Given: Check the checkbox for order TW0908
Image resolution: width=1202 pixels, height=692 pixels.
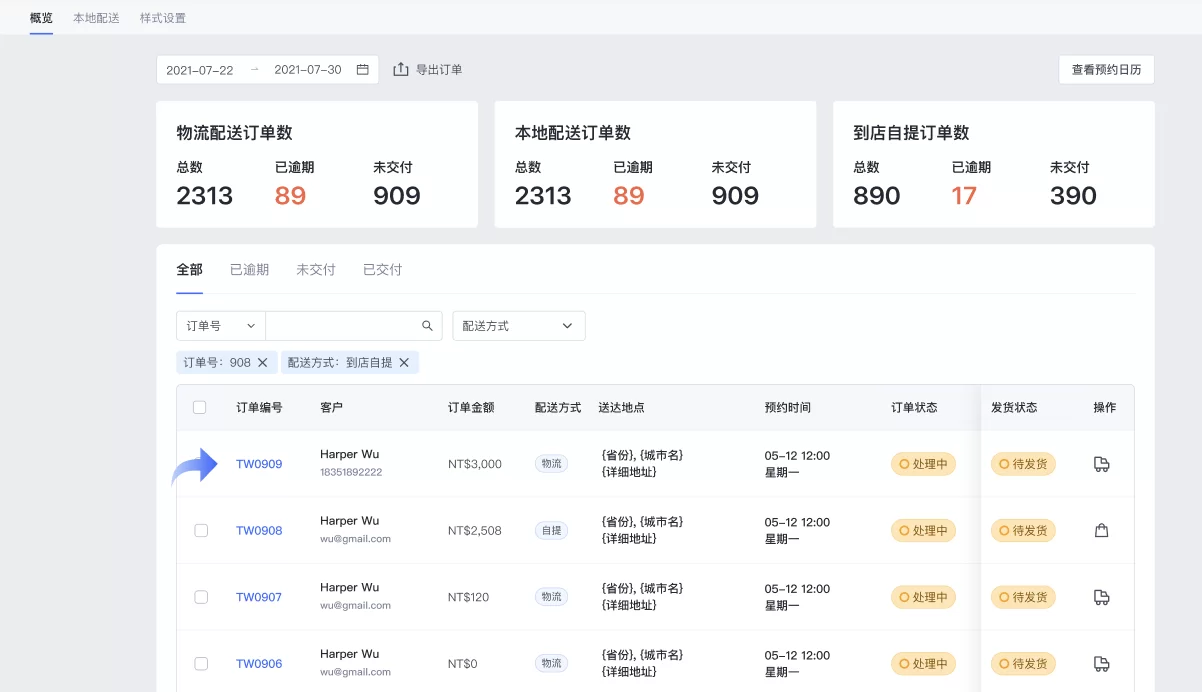Looking at the screenshot, I should point(200,530).
